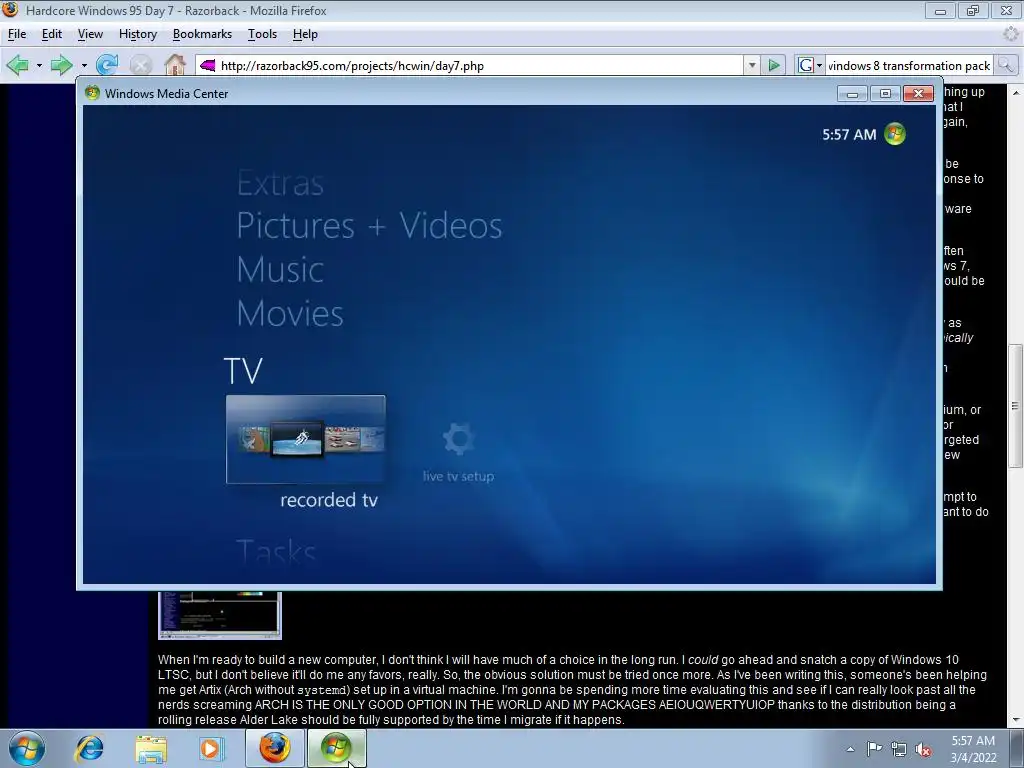1024x768 pixels.
Task: Open the recorded tv tile
Action: (306, 440)
